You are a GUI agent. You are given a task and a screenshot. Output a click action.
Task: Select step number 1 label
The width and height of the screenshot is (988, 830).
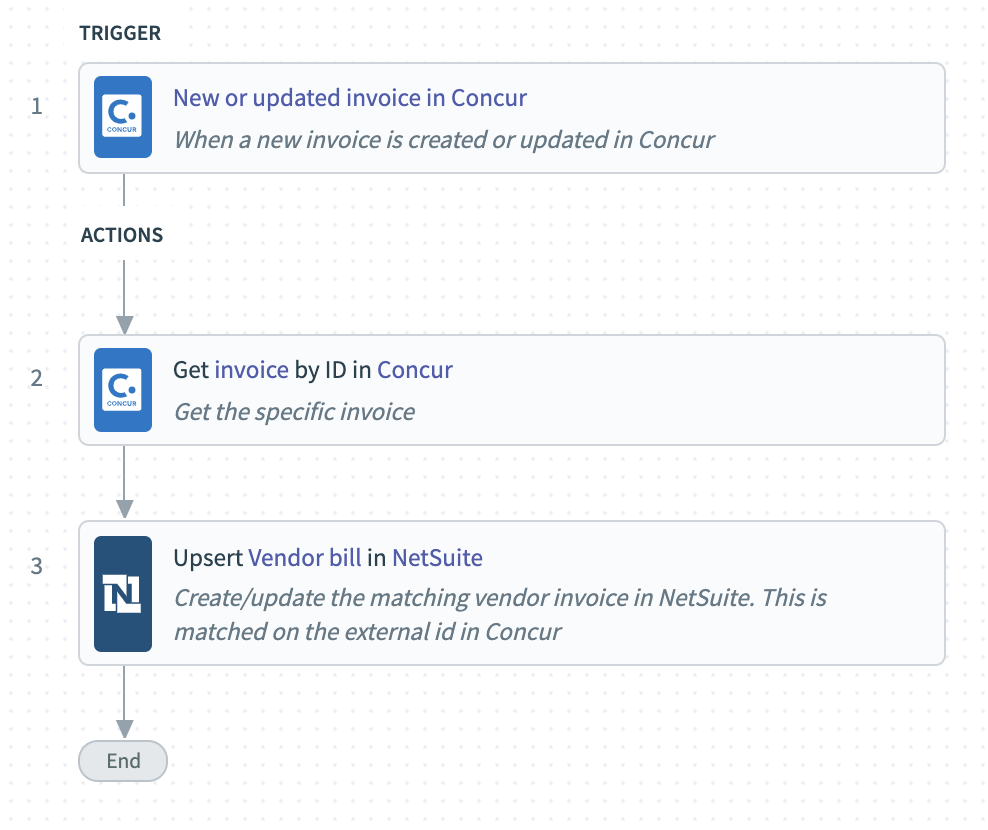(x=37, y=106)
